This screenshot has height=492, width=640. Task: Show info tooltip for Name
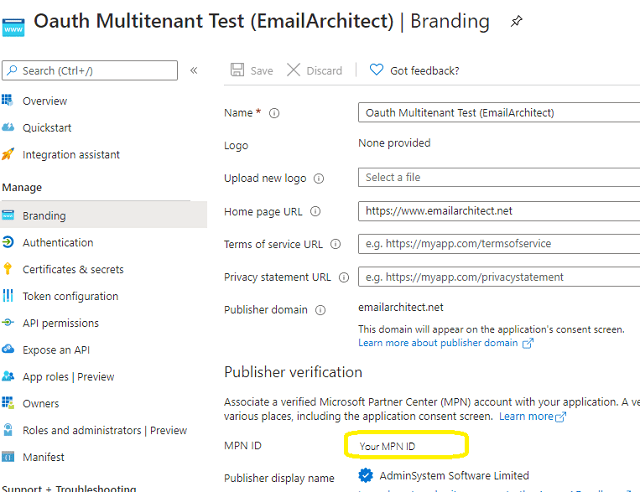click(x=274, y=113)
